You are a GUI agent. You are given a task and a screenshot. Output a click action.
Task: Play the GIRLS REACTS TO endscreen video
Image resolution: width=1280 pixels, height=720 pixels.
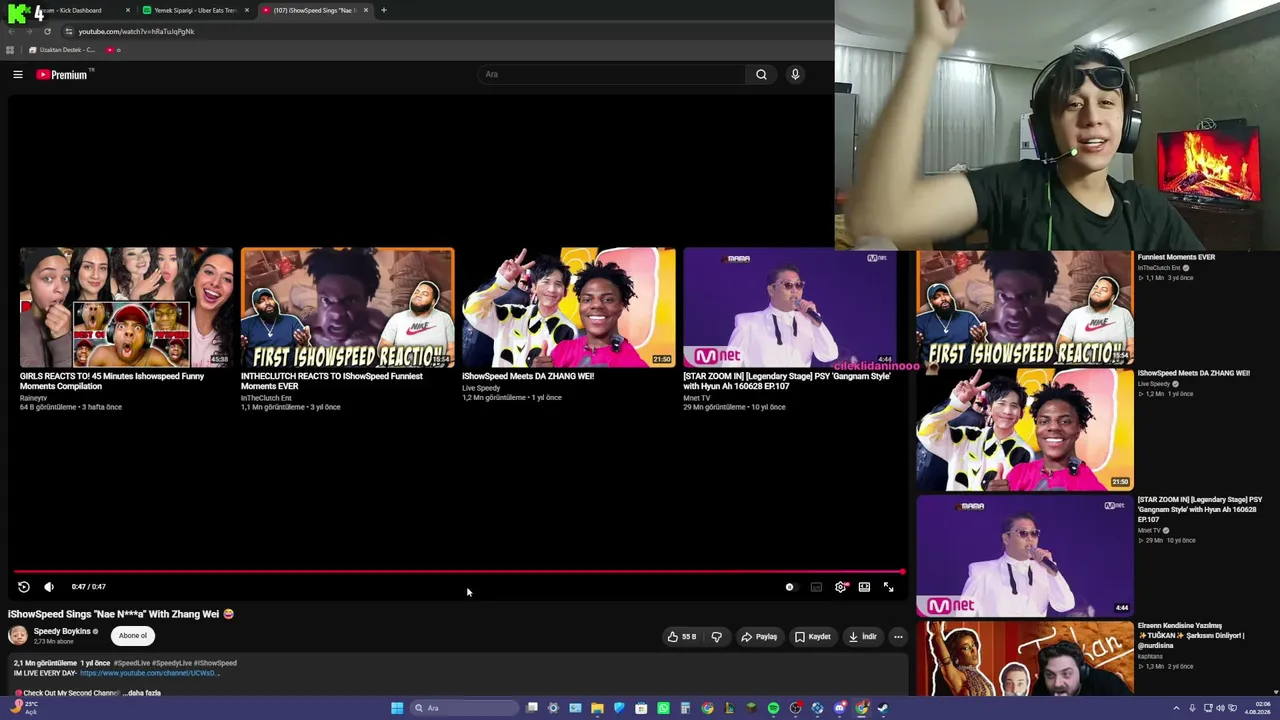pos(126,308)
